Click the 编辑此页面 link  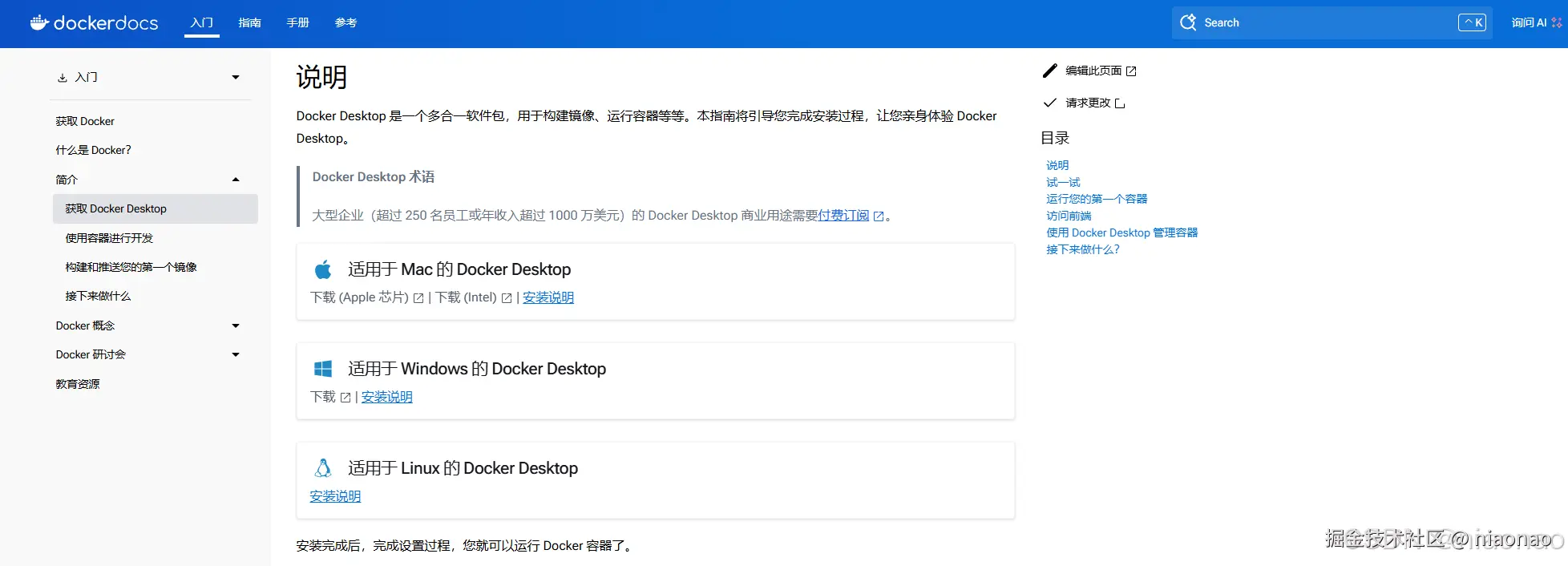(x=1093, y=71)
